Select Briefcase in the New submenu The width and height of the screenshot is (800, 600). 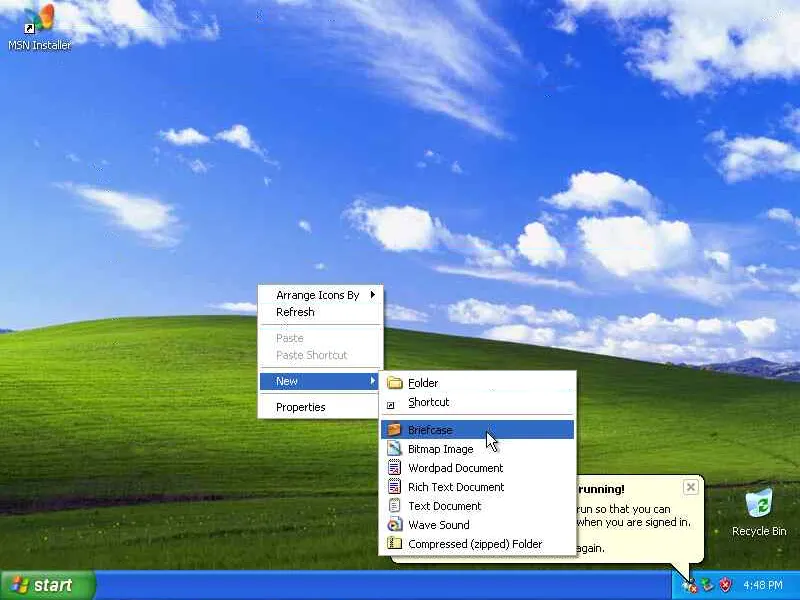[x=478, y=430]
